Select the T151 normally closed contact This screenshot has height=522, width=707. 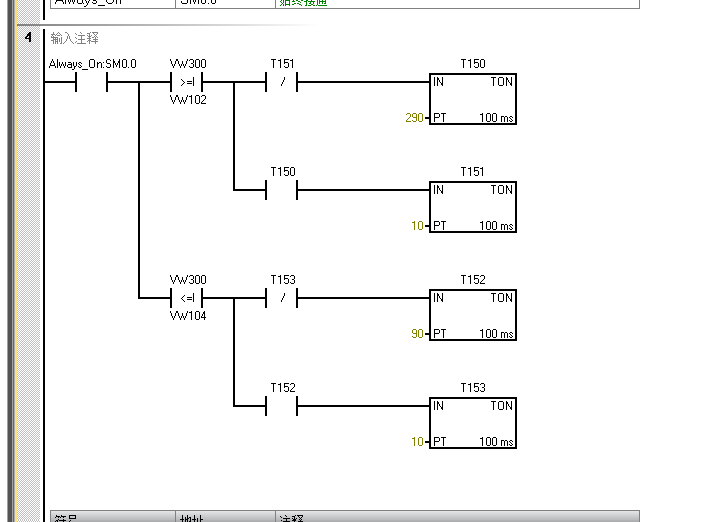[282, 82]
